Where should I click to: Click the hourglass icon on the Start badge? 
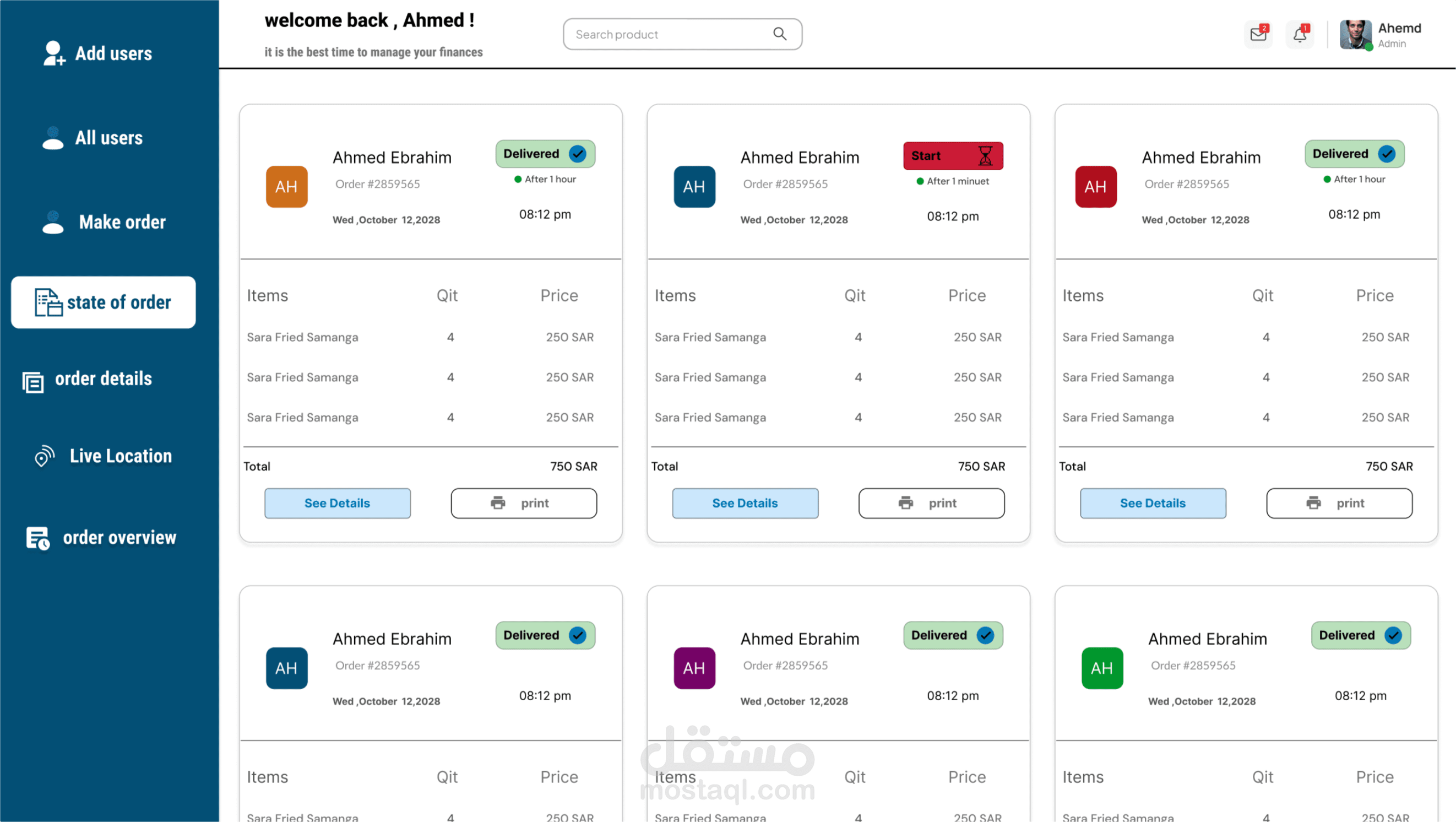pyautogui.click(x=985, y=155)
